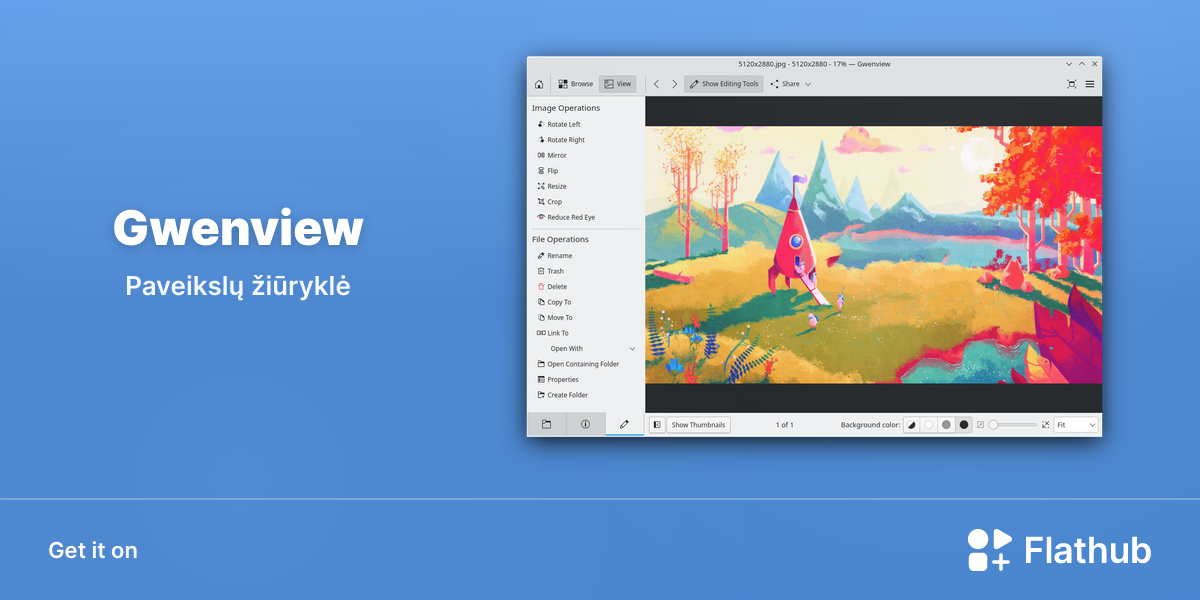This screenshot has height=600, width=1200.
Task: Open the hamburger menu
Action: (1090, 84)
